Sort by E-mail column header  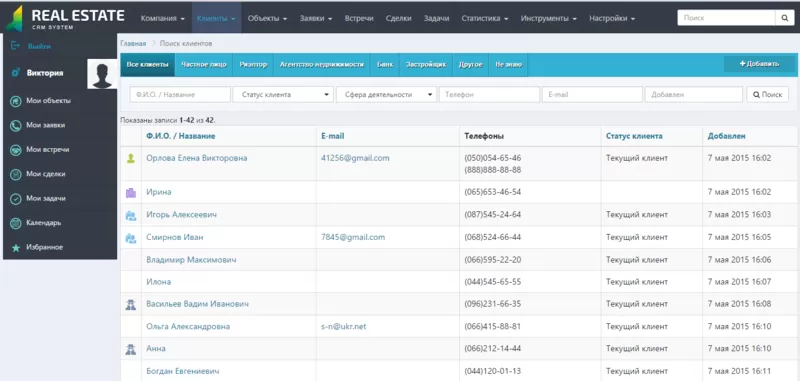333,136
